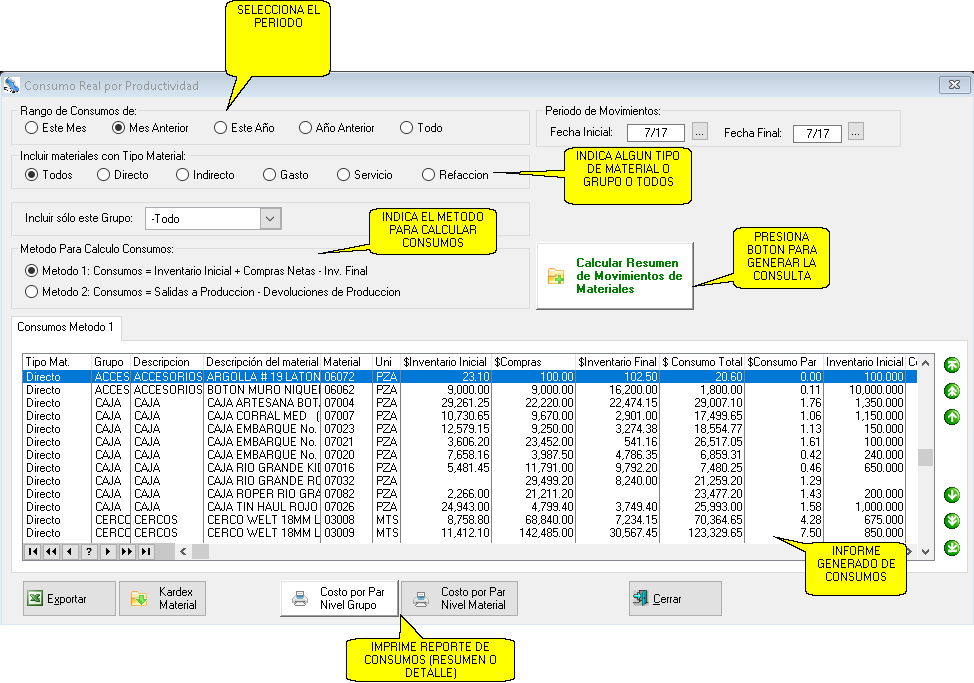Select Metodo 2 calculation option

[32, 292]
